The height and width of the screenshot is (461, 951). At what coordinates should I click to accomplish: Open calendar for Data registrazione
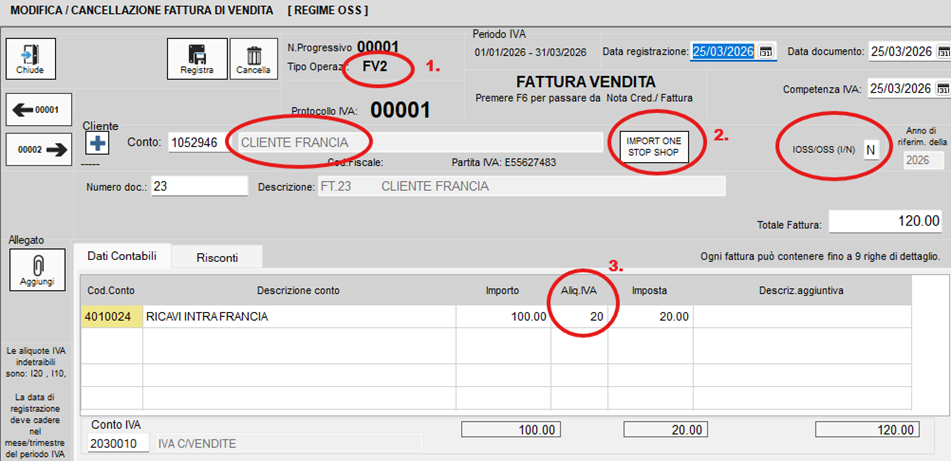pyautogui.click(x=766, y=51)
